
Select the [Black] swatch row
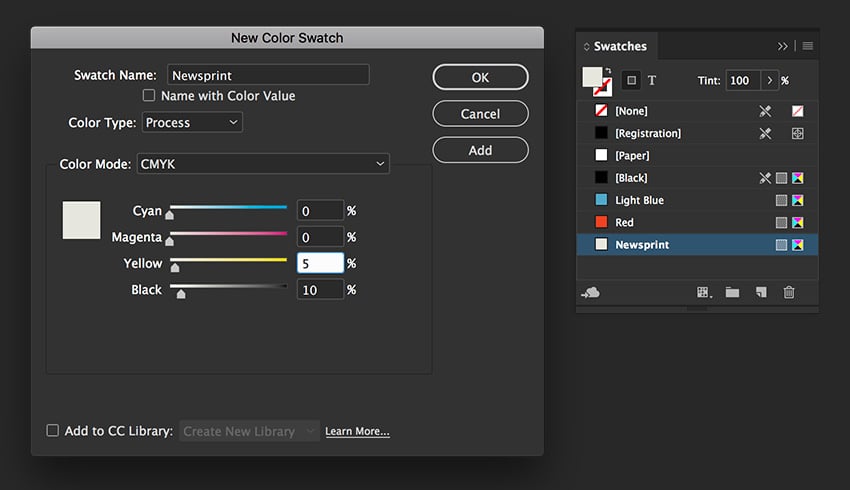click(697, 178)
